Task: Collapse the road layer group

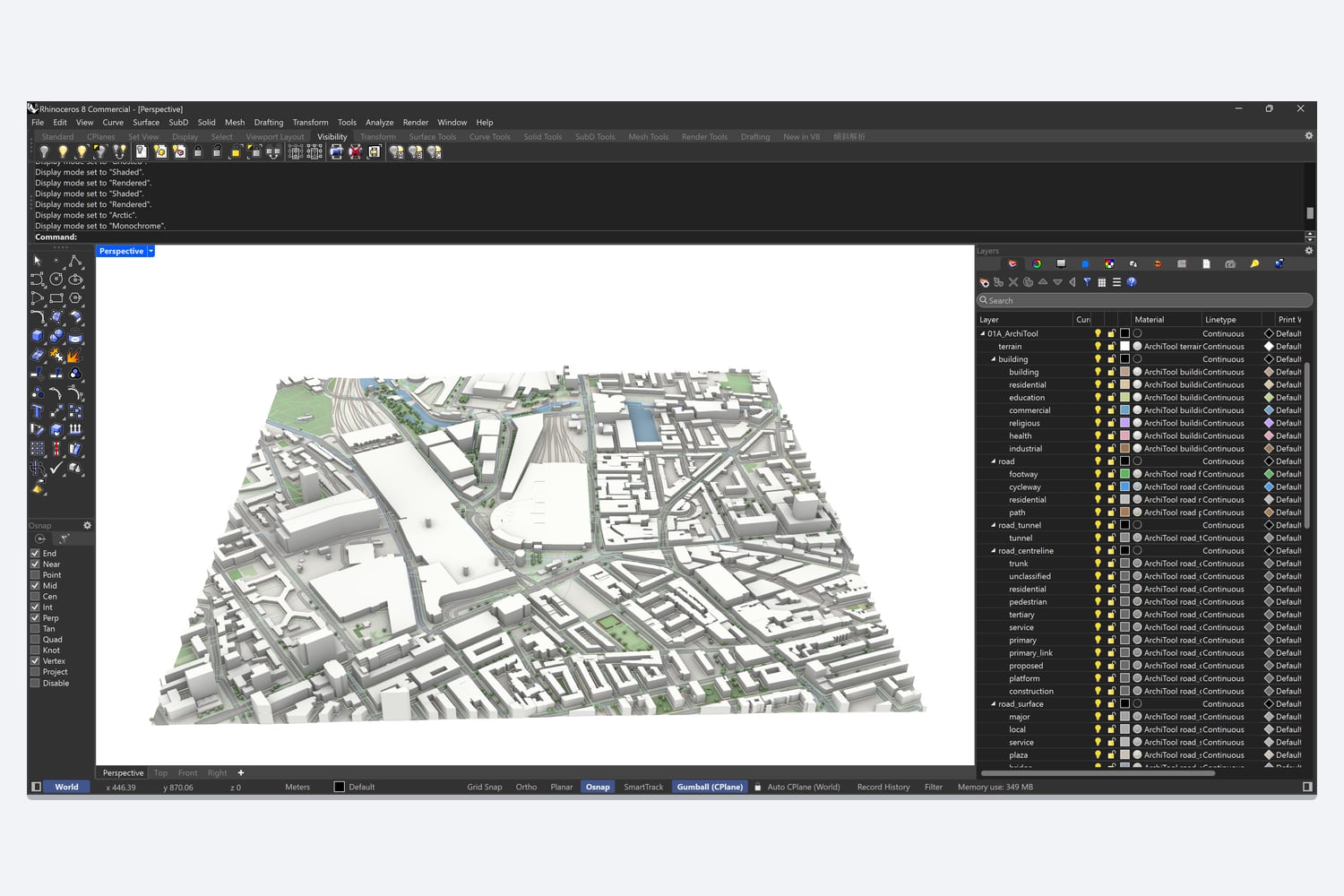Action: tap(993, 461)
